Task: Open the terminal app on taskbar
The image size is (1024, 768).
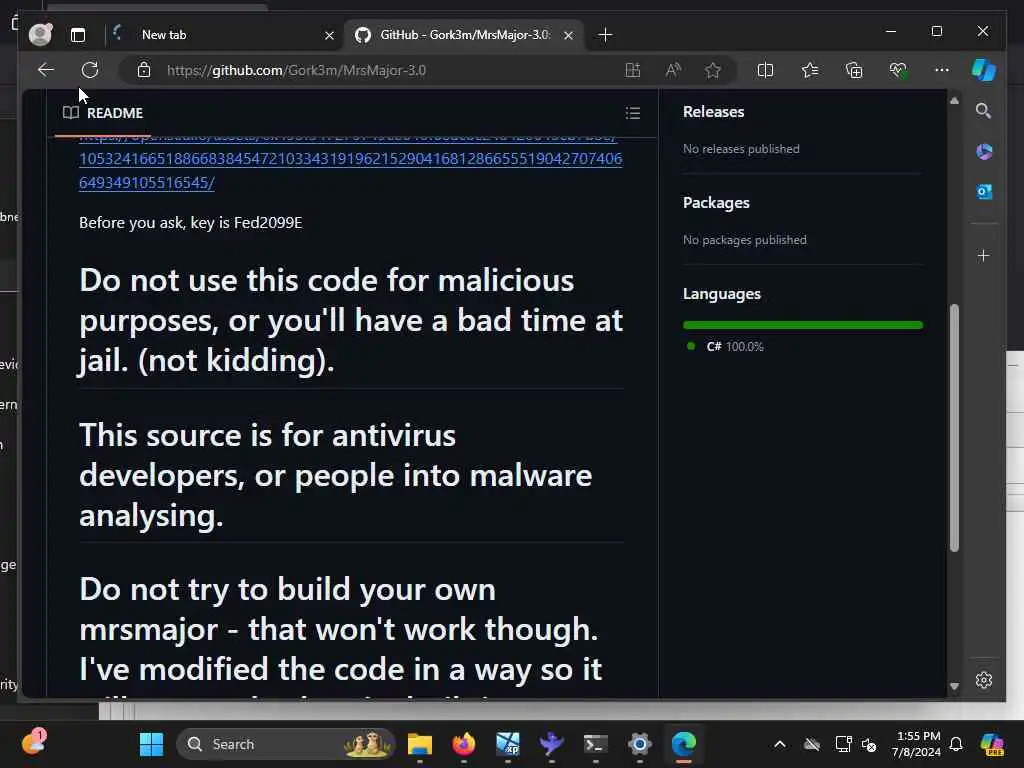Action: click(596, 744)
